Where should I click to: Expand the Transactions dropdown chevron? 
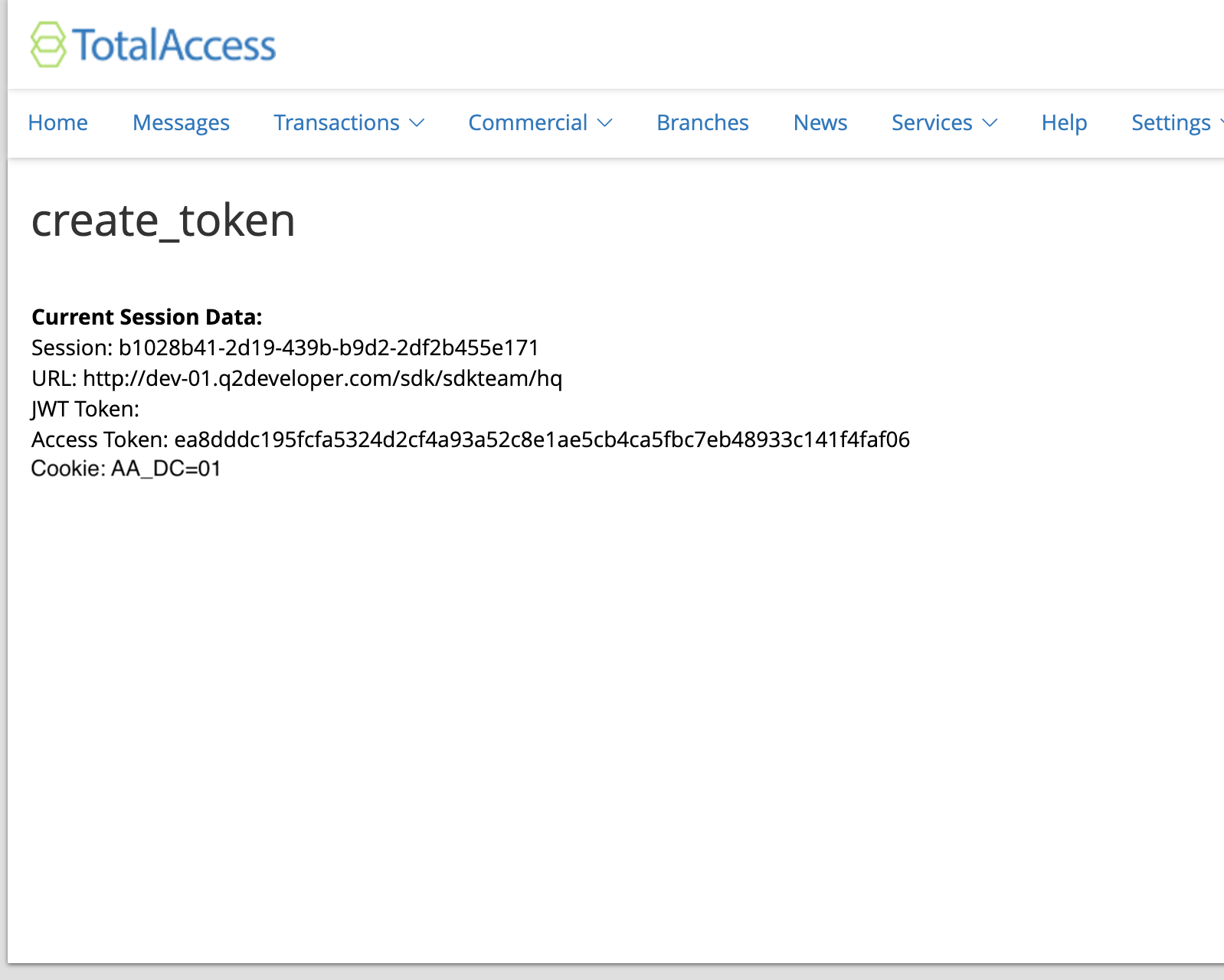coord(417,123)
